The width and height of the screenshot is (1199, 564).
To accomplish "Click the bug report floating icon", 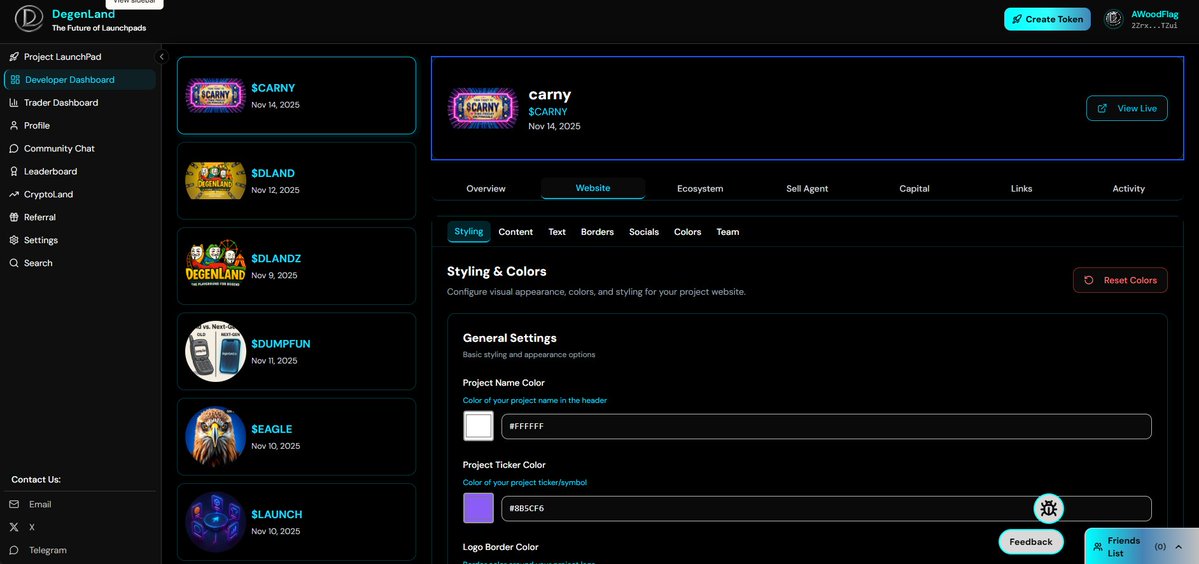I will (1048, 508).
